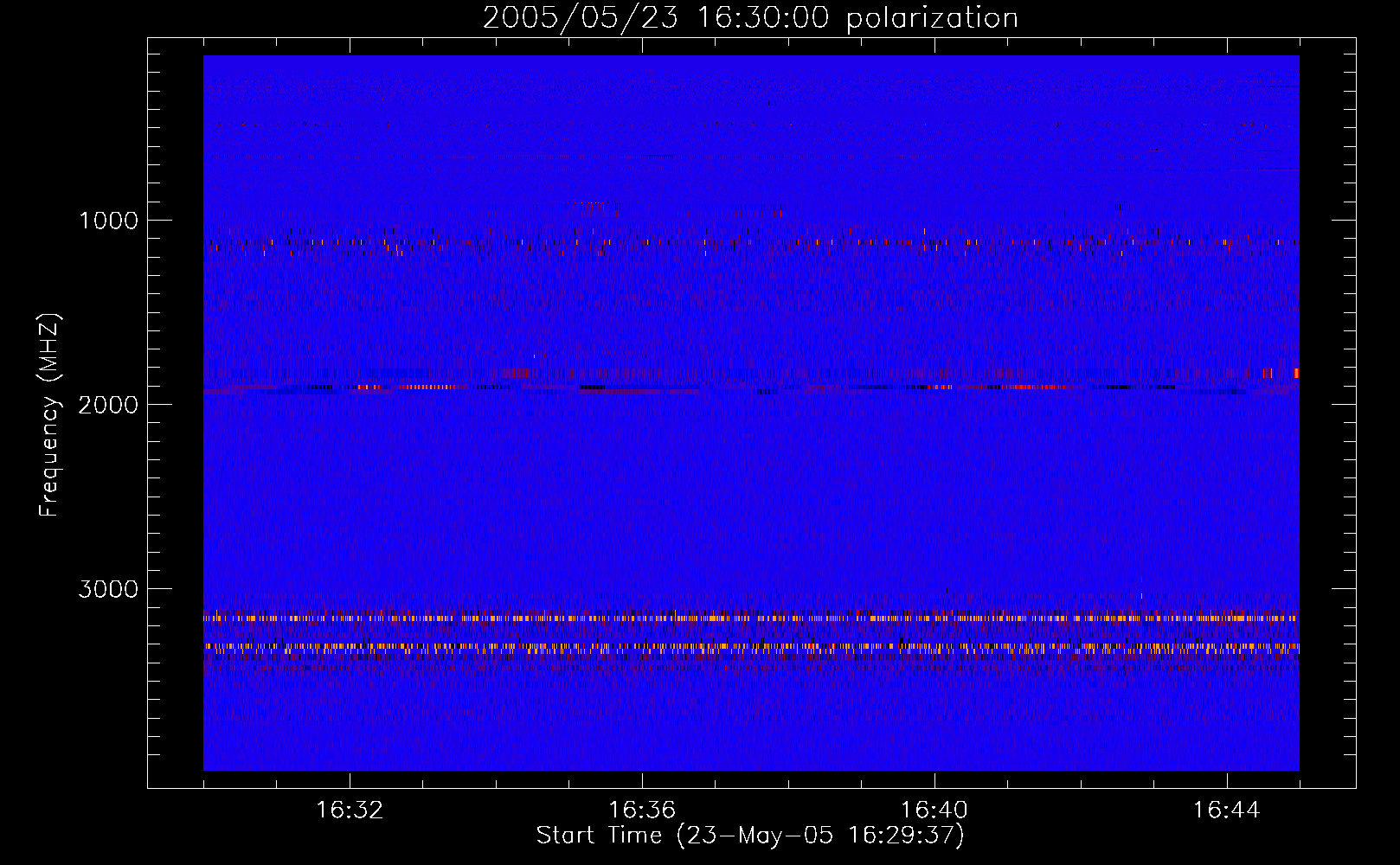Click the '2000' frequency tick label

click(108, 405)
